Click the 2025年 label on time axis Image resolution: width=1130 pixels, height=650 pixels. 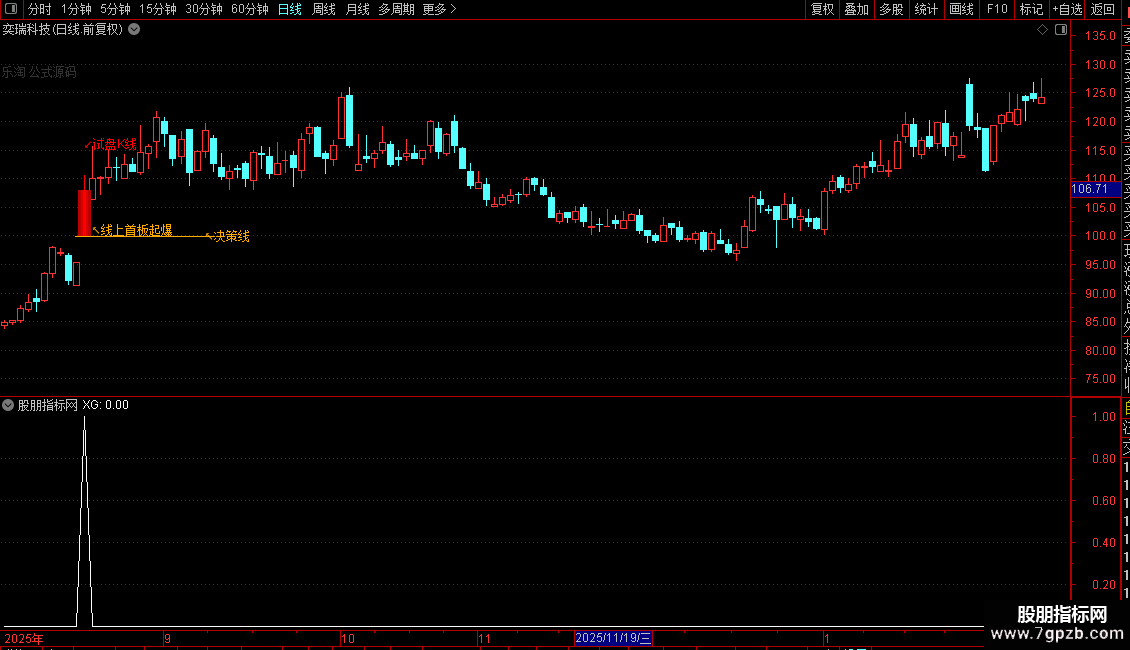(x=24, y=638)
